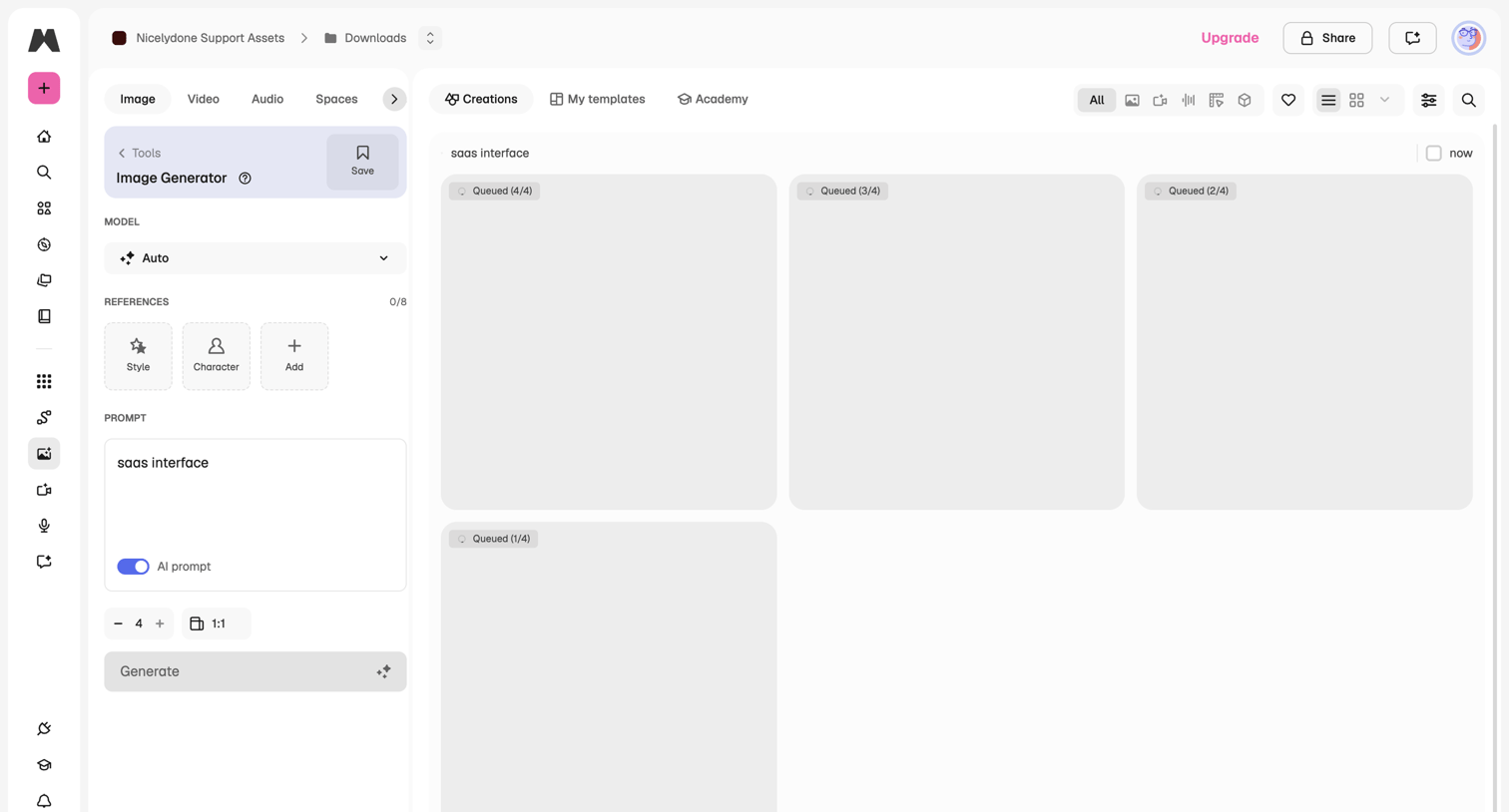Go back to Tools
Screen dimensions: 1509x812
click(x=139, y=153)
